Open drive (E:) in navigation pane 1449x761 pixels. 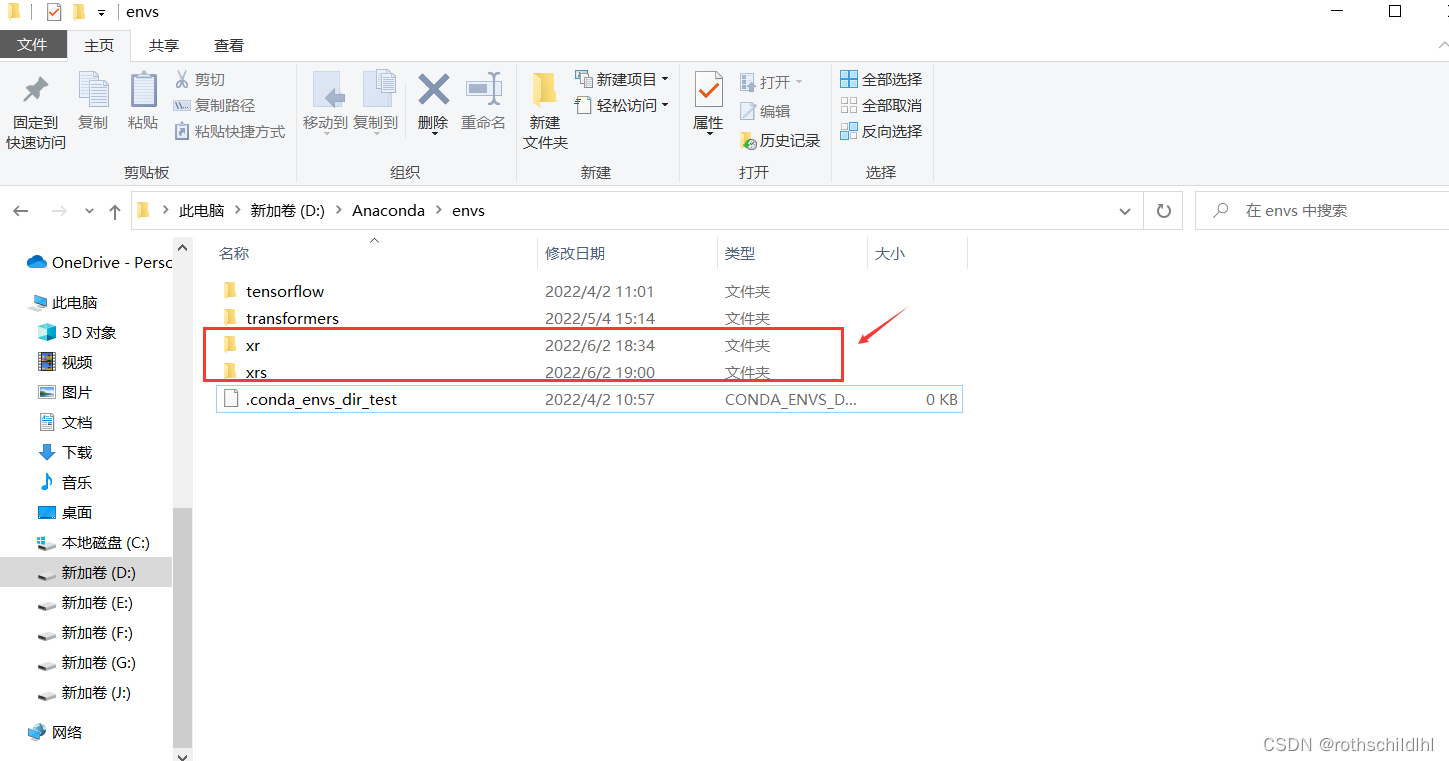pyautogui.click(x=86, y=602)
